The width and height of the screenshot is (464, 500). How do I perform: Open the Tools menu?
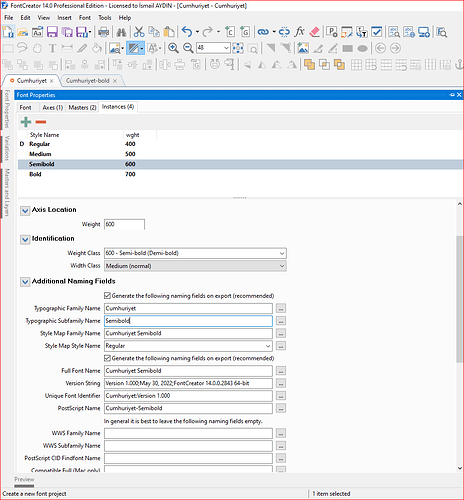coord(105,18)
